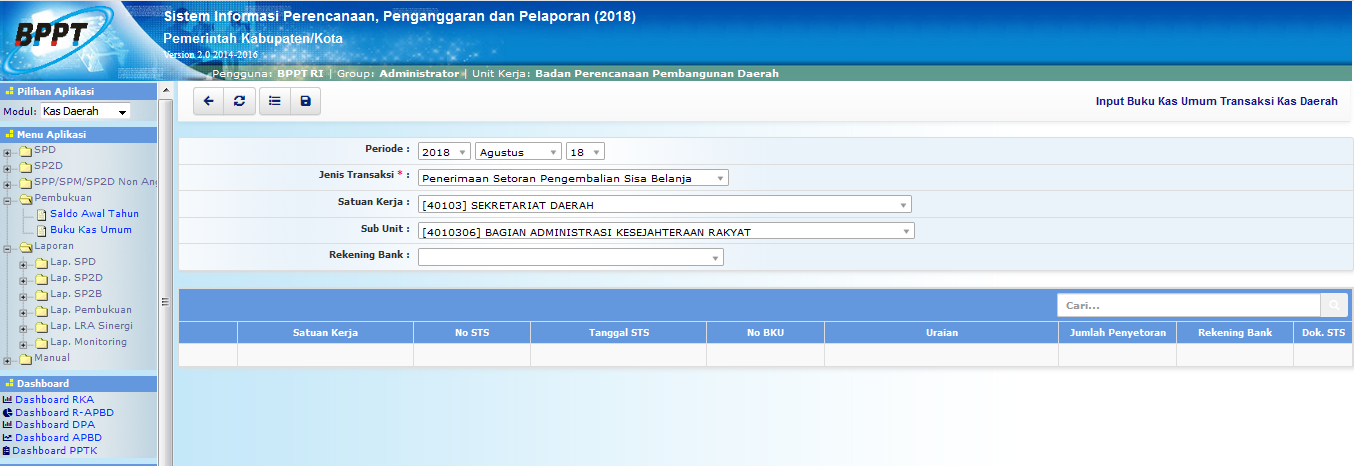Screen dimensions: 1354x466
Task: Open the empty Rekening Bank dropdown
Action: click(x=570, y=258)
